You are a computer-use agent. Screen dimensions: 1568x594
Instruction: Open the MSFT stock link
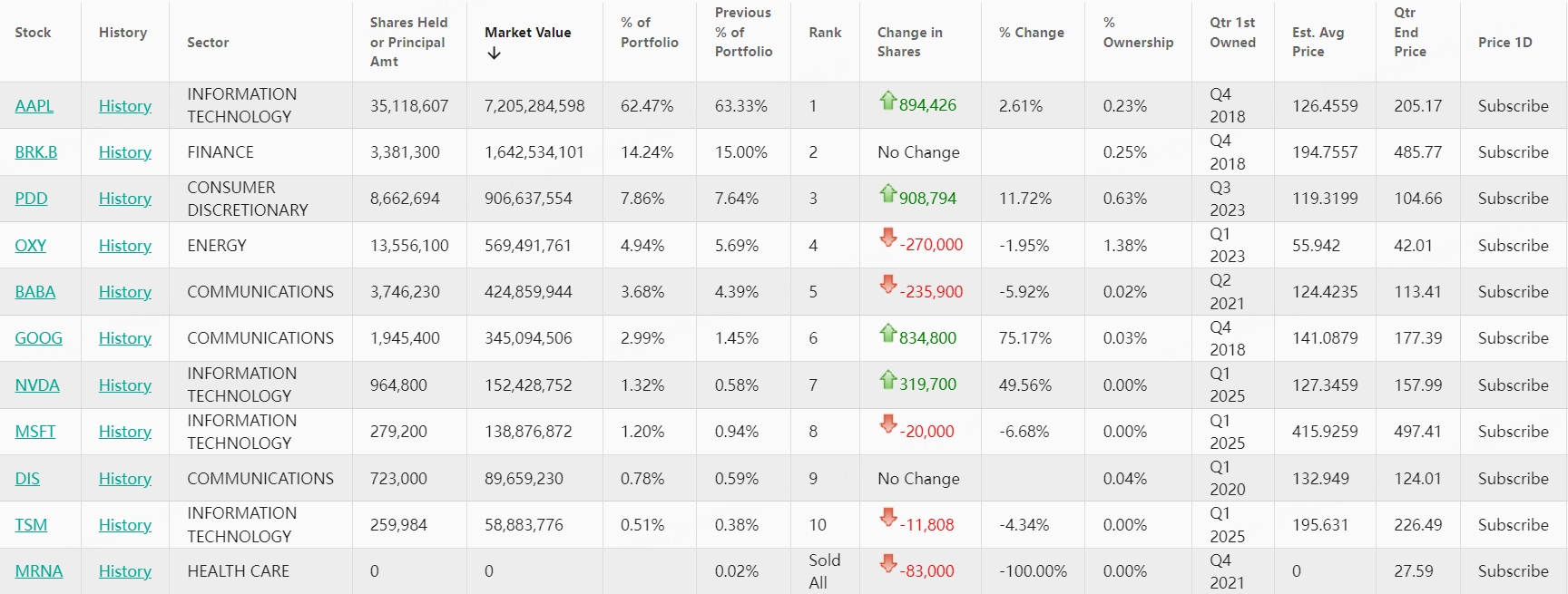(35, 432)
